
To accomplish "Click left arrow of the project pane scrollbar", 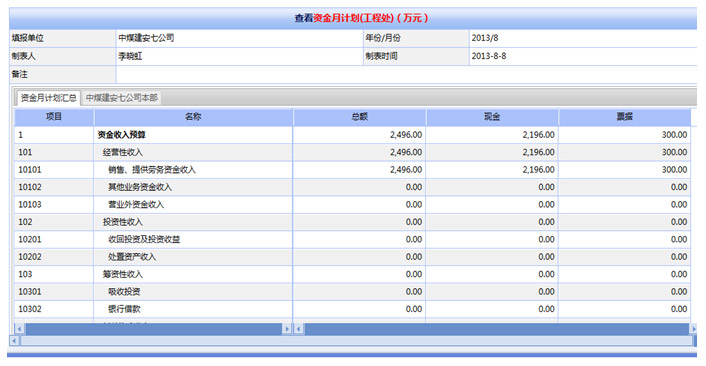I will click(x=19, y=329).
